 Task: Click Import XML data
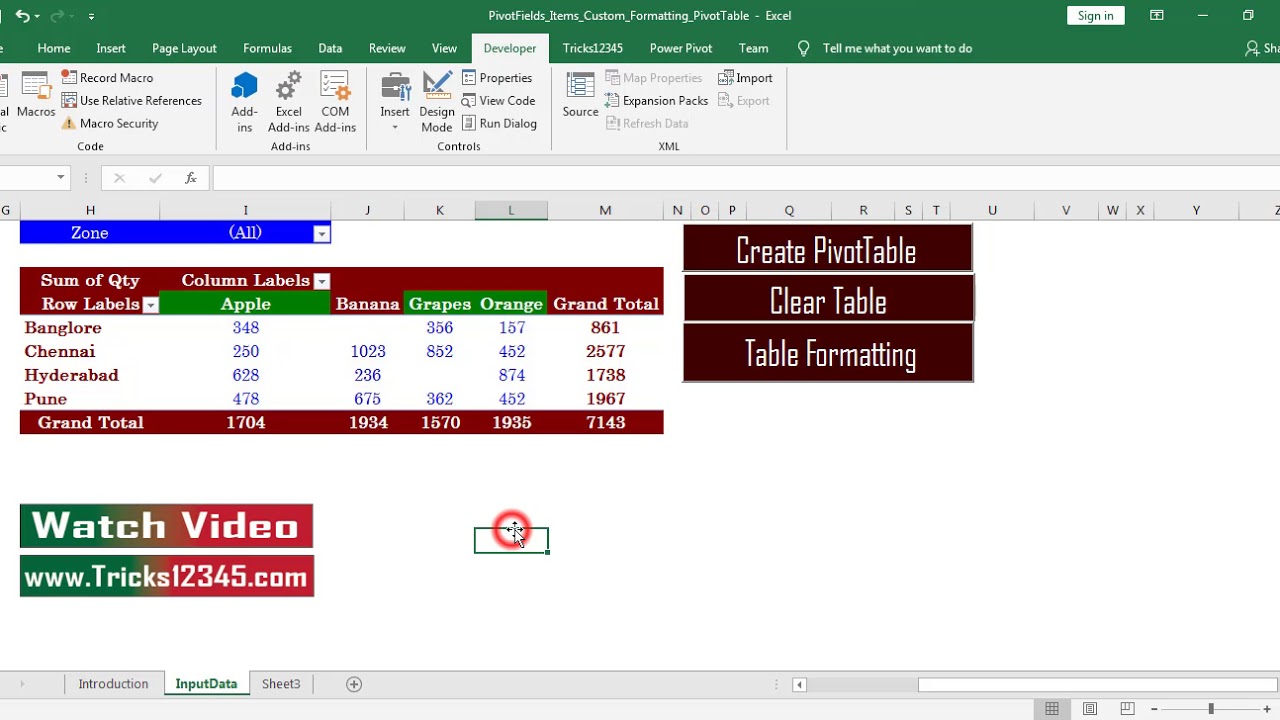pos(745,77)
